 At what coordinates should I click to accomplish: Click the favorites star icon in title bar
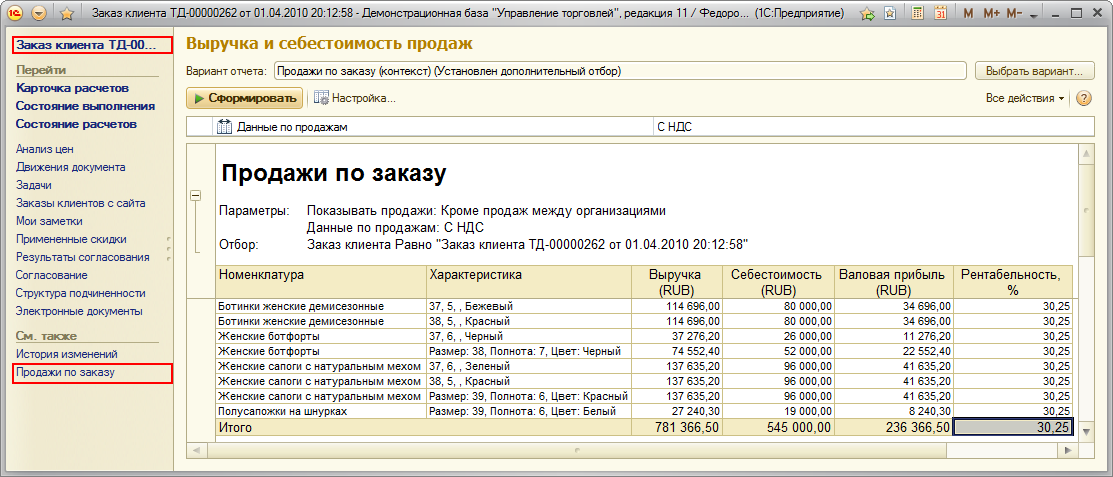[67, 13]
